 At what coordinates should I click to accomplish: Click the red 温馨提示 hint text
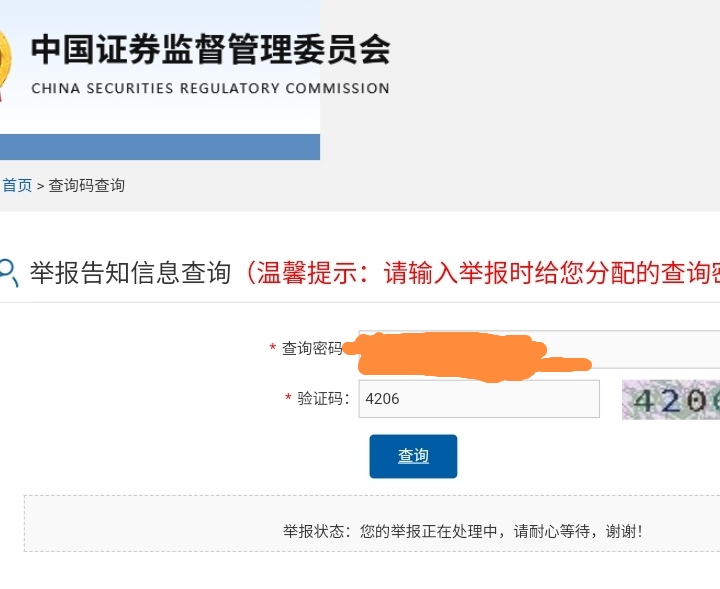(480, 272)
